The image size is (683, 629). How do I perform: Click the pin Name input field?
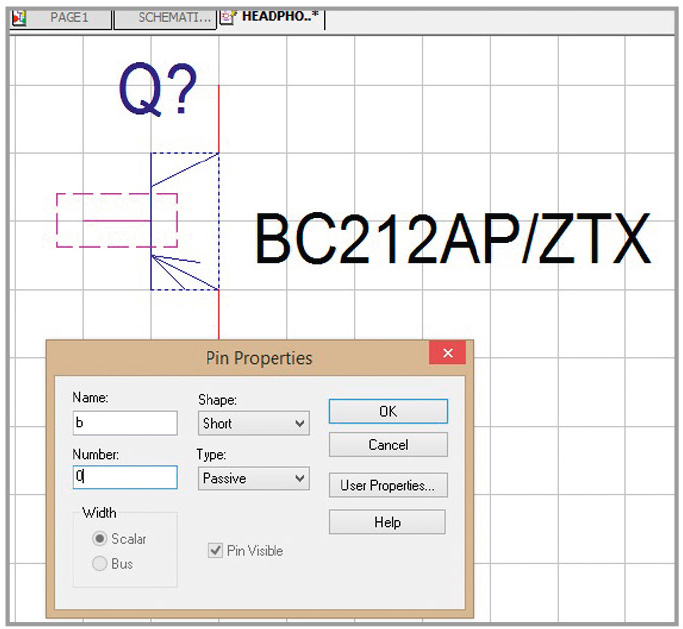(x=125, y=423)
